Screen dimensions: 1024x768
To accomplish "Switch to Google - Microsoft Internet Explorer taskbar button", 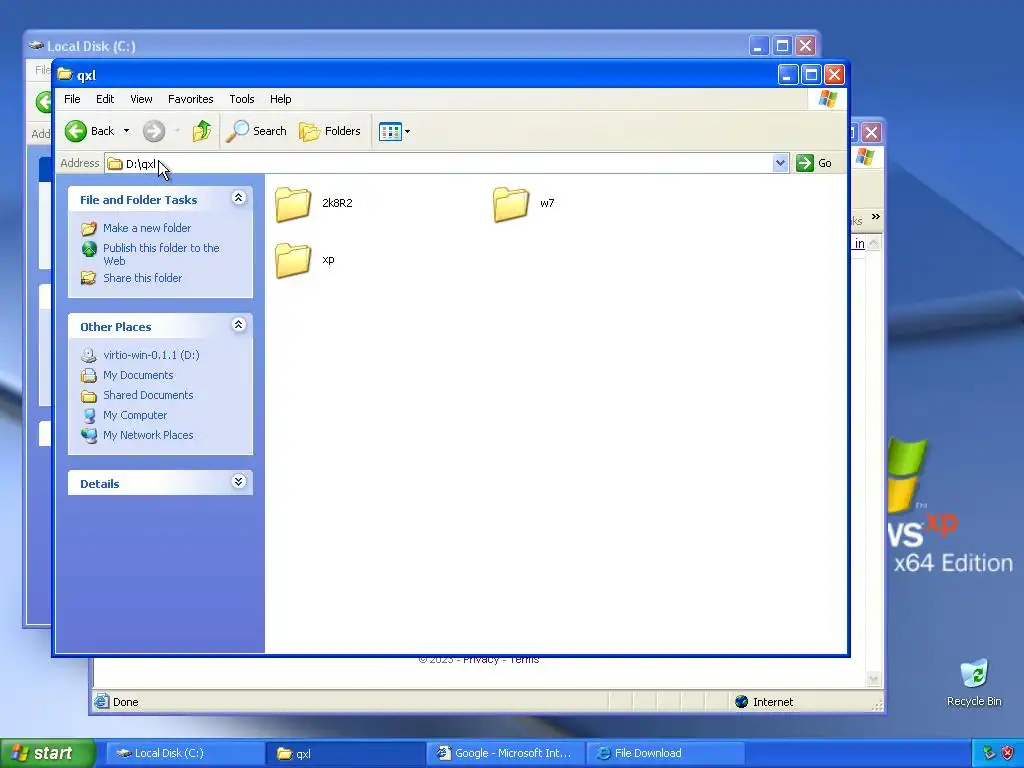I will coord(505,754).
